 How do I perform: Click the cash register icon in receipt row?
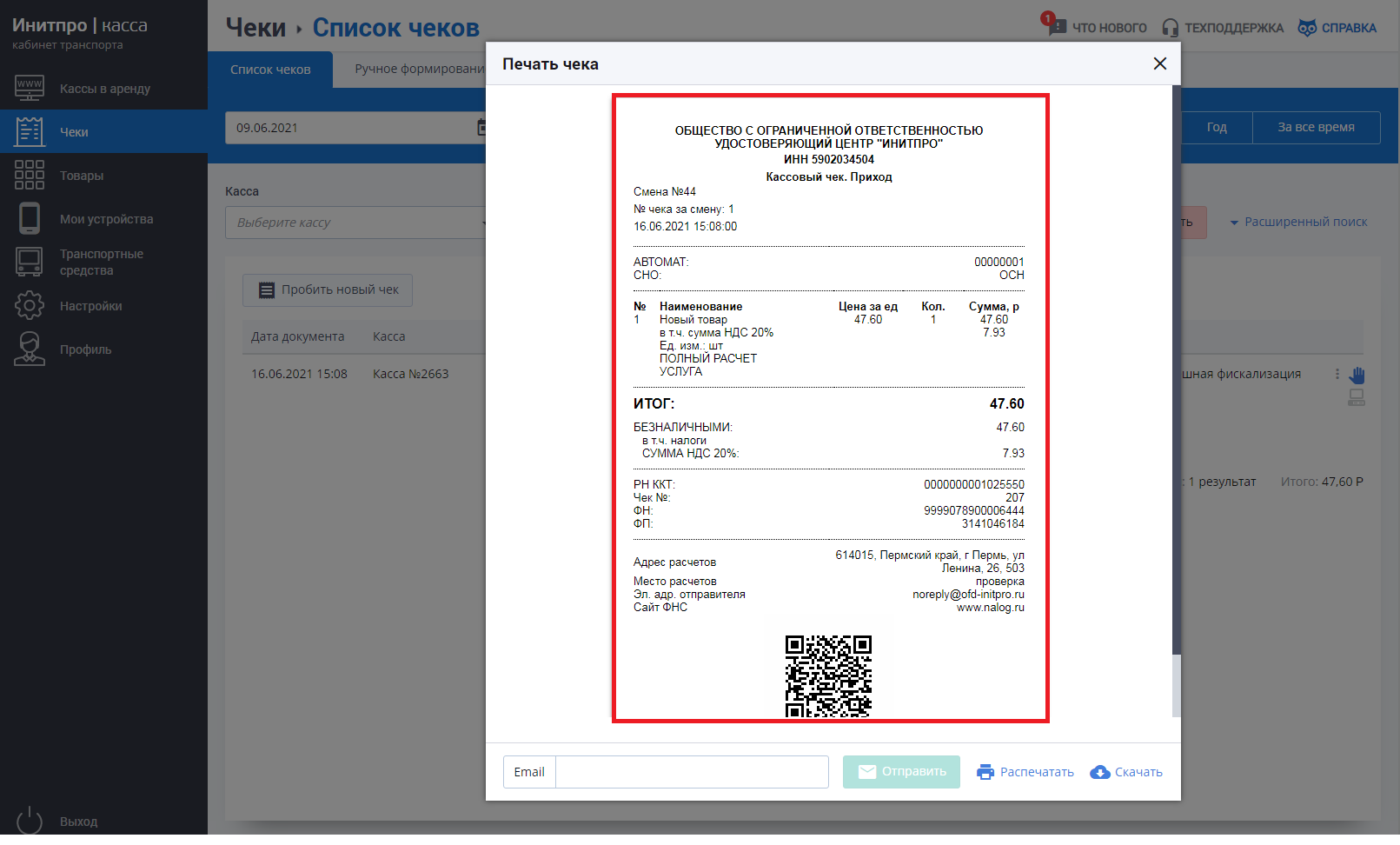click(1356, 397)
